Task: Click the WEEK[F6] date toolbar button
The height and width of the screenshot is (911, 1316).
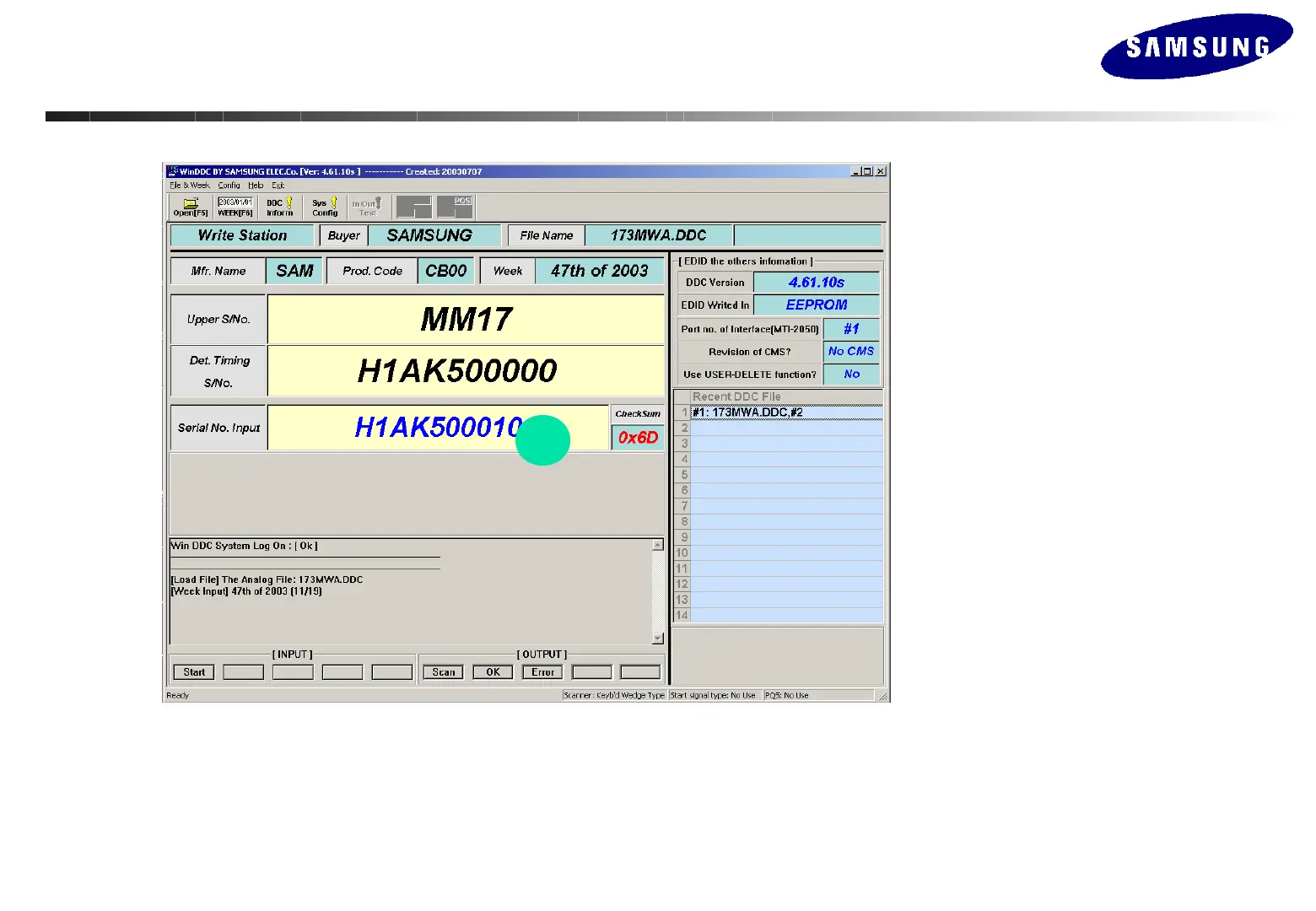Action: tap(235, 207)
